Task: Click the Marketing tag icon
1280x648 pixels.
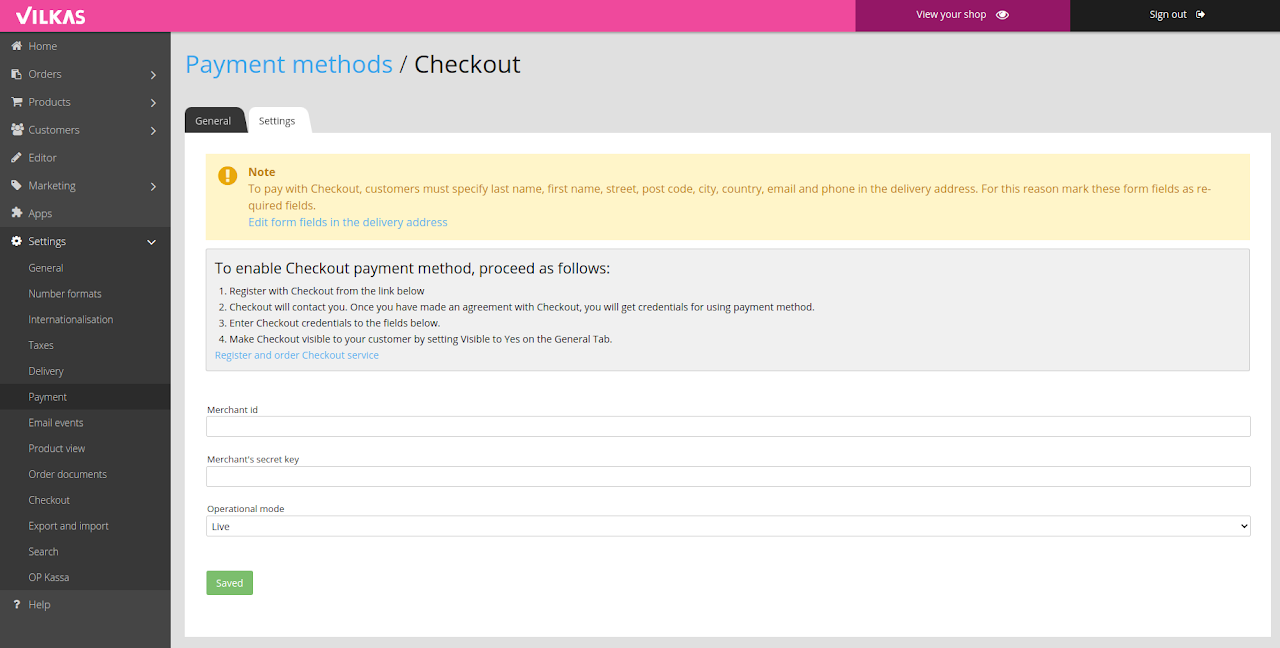Action: tap(16, 186)
